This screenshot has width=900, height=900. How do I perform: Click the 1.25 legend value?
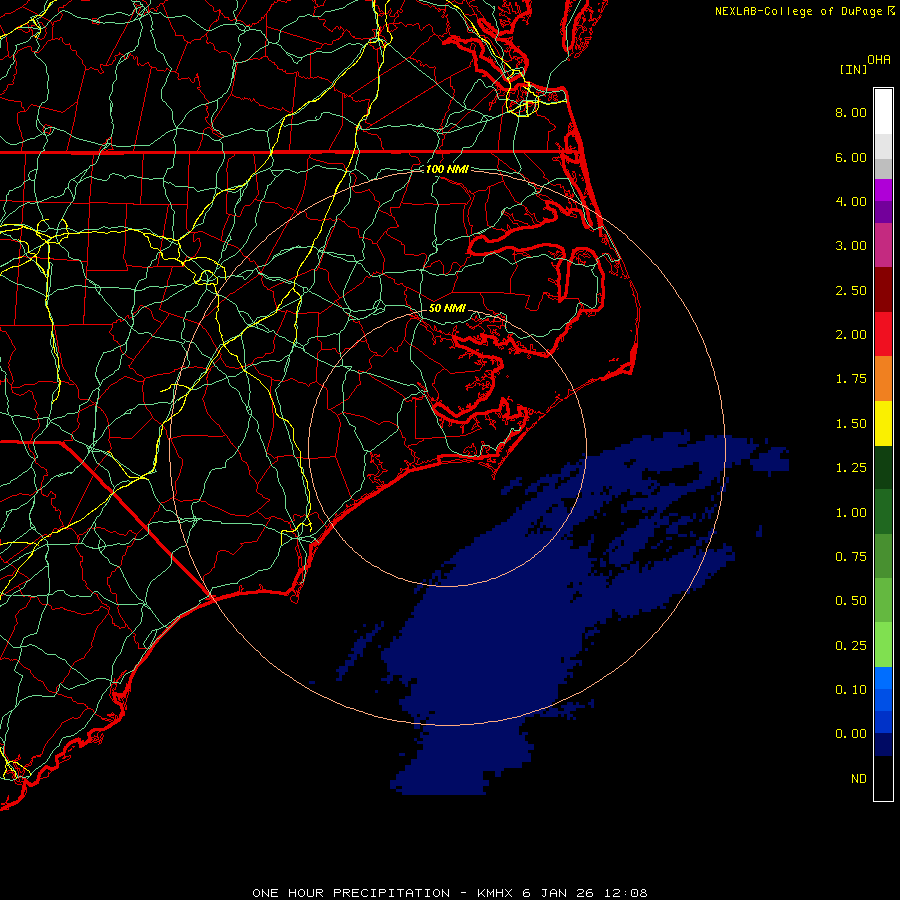pos(851,468)
